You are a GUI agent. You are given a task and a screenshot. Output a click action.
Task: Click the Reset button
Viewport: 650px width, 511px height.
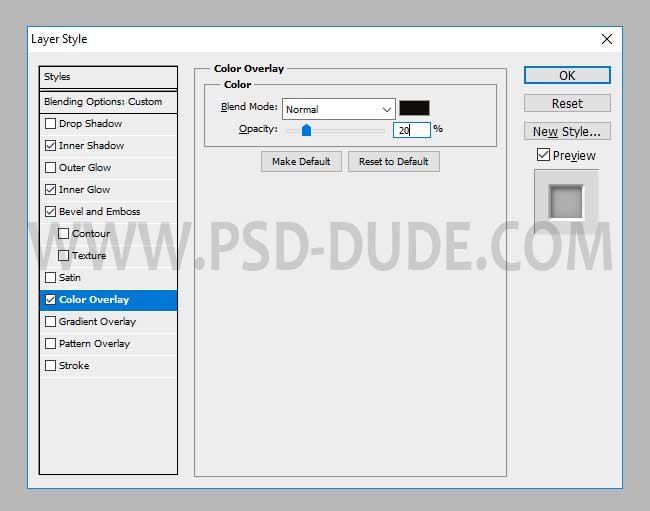tap(567, 103)
